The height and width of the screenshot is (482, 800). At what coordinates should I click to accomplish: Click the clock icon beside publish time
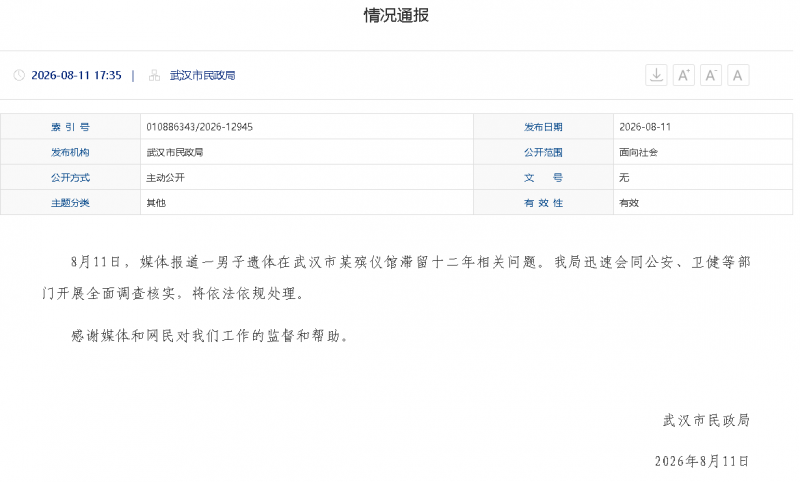pyautogui.click(x=19, y=75)
